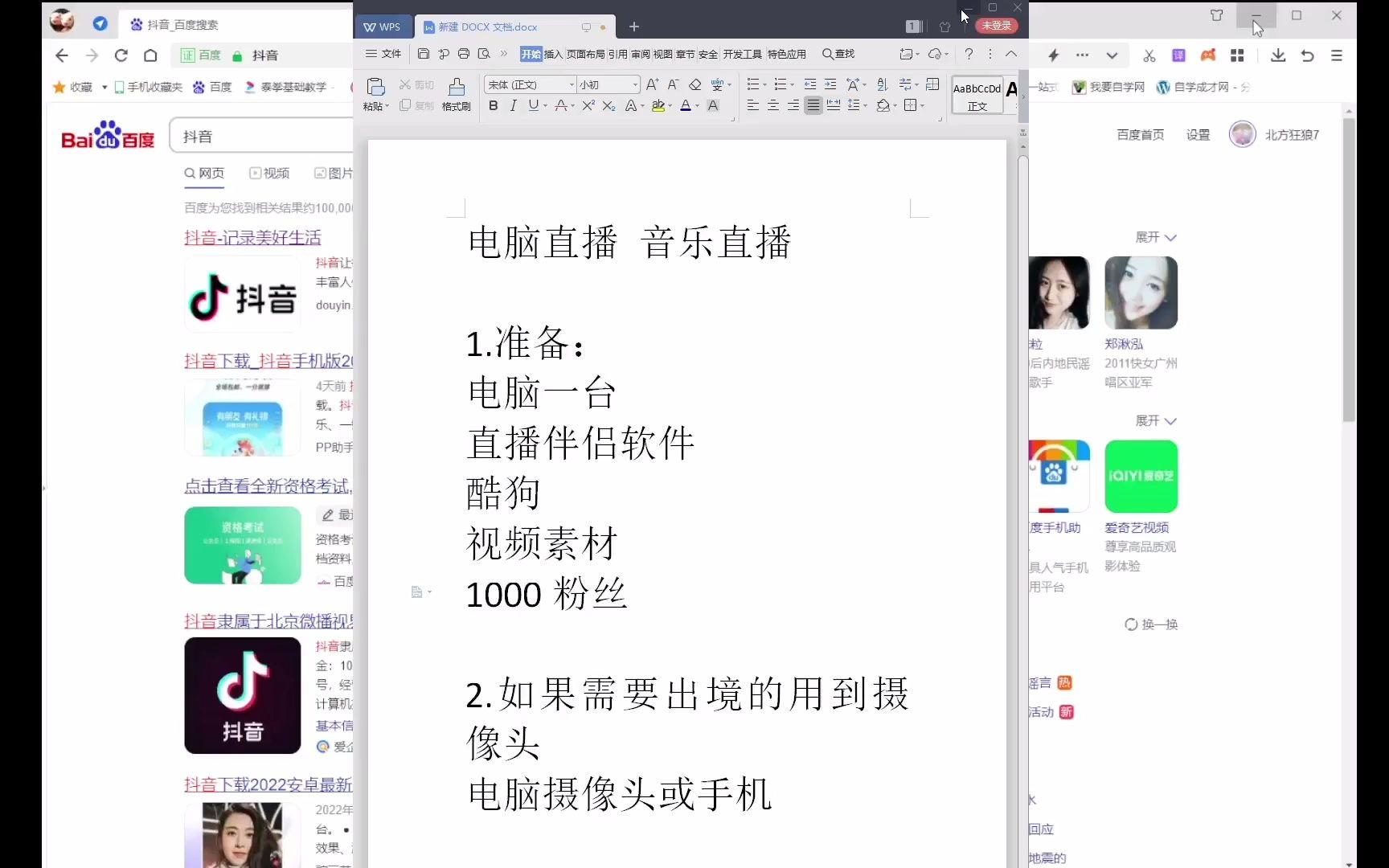Open the paragraph shading fill color picker

(883, 105)
